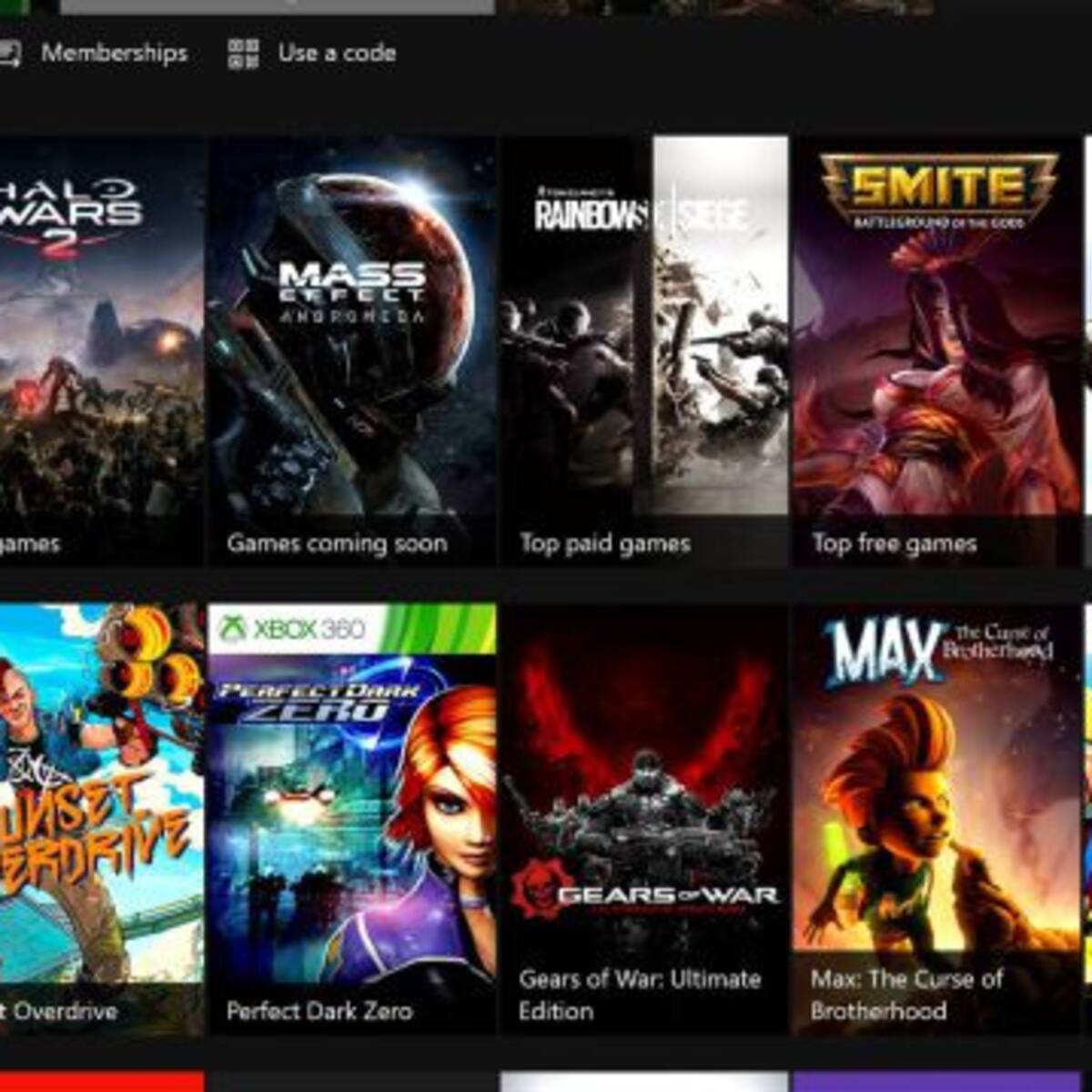This screenshot has width=1092, height=1092.
Task: Select Max: The Curse of Brotherhood title label
Action: tap(906, 995)
